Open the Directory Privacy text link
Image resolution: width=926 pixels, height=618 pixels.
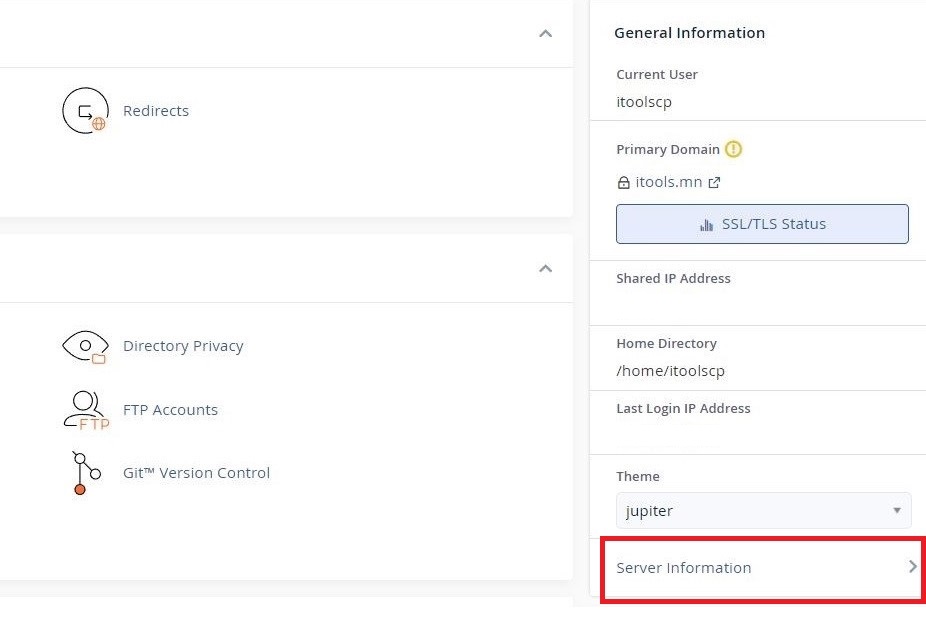click(x=183, y=346)
